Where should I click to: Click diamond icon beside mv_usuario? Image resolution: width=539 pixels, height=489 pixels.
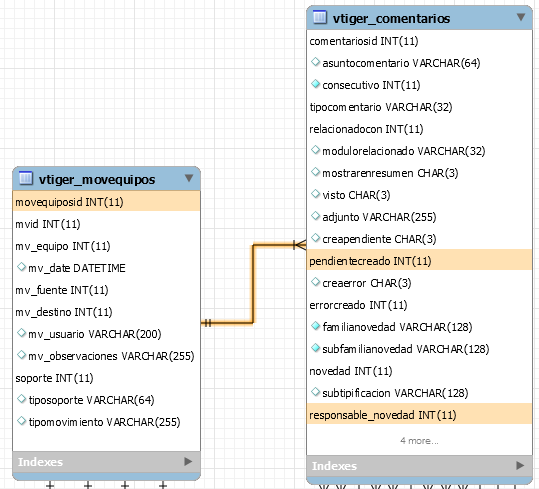(x=22, y=332)
